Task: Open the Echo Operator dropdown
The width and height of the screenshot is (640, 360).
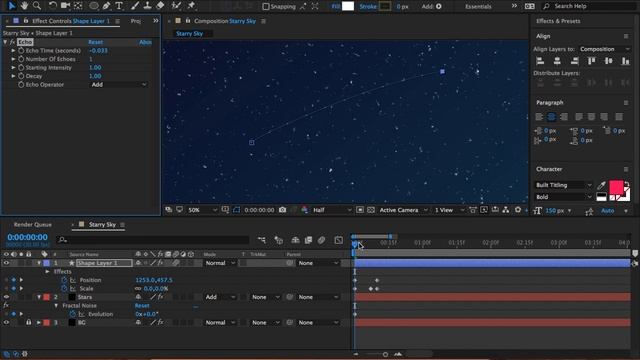Action: [118, 84]
